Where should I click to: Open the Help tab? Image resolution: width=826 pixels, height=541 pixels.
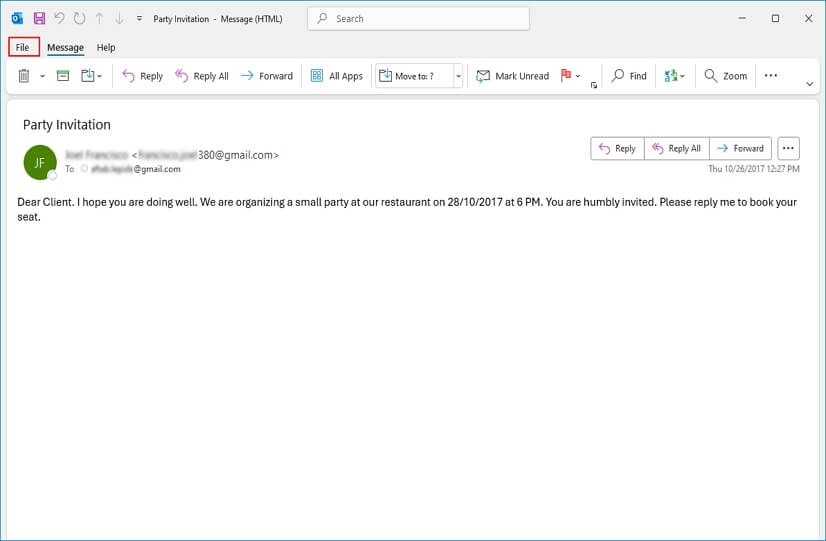[x=106, y=47]
